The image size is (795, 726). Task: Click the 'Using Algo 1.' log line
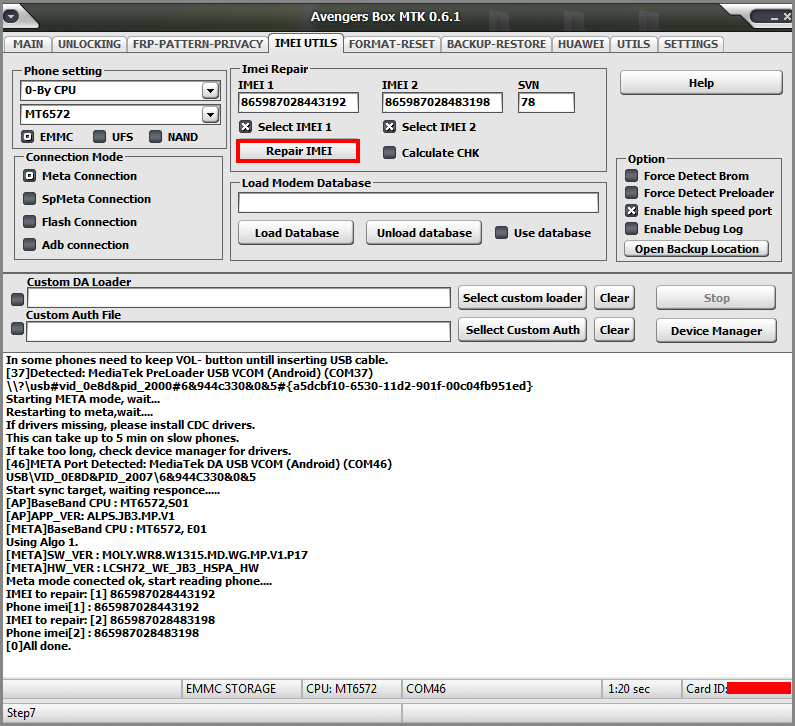pos(42,542)
